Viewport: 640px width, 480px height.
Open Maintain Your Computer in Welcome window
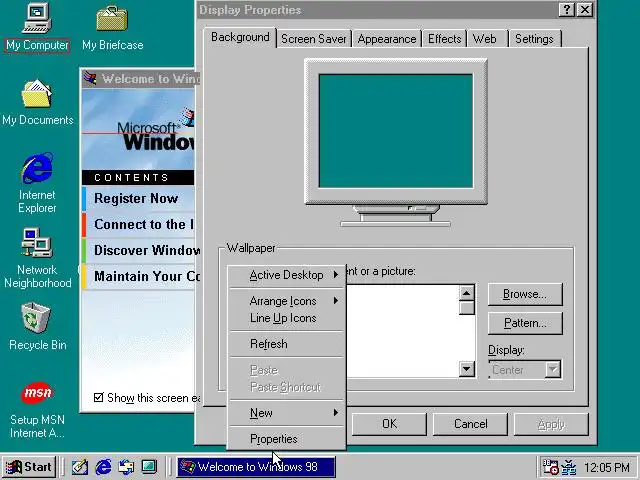(138, 277)
